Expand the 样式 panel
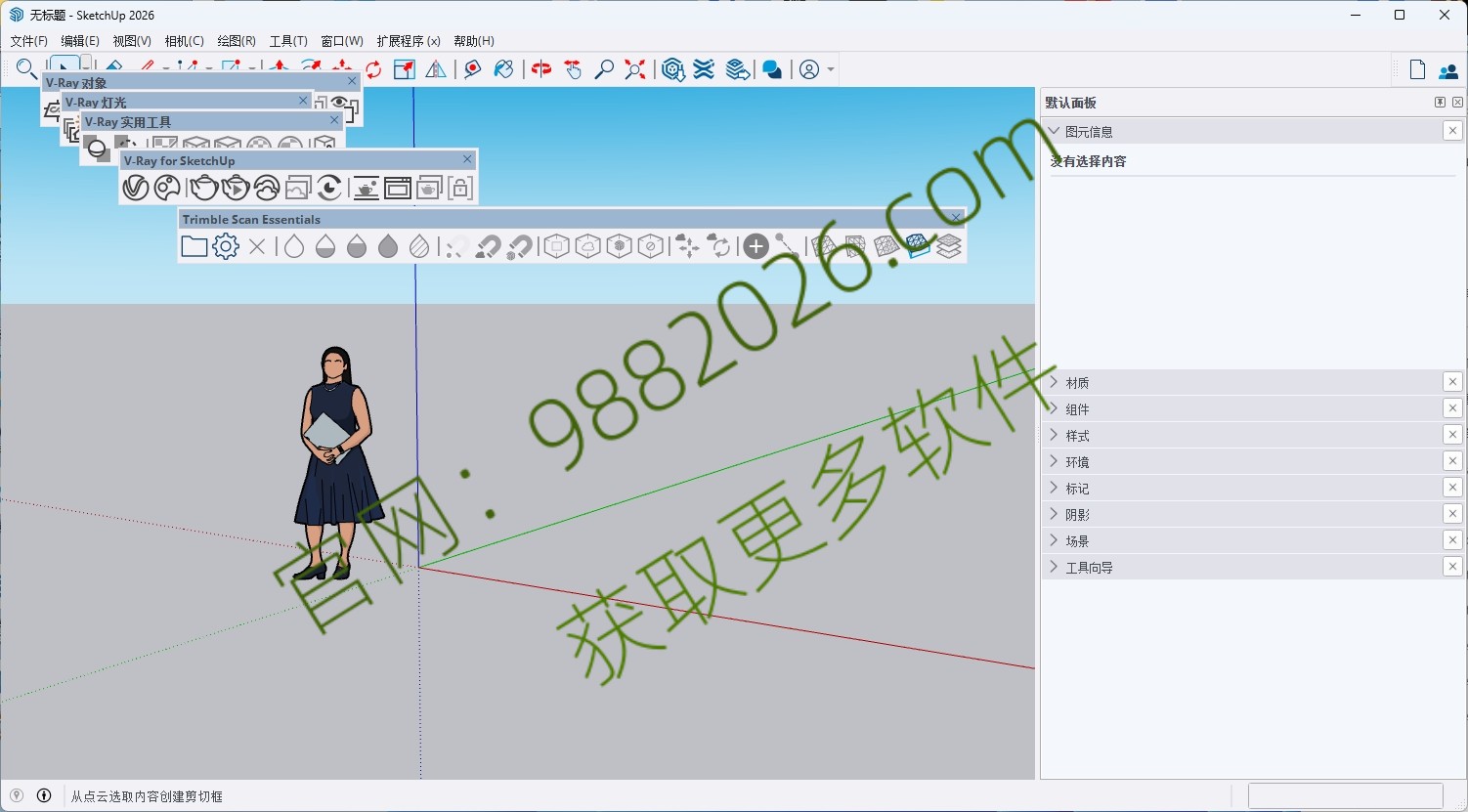The width and height of the screenshot is (1468, 812). tap(1054, 435)
